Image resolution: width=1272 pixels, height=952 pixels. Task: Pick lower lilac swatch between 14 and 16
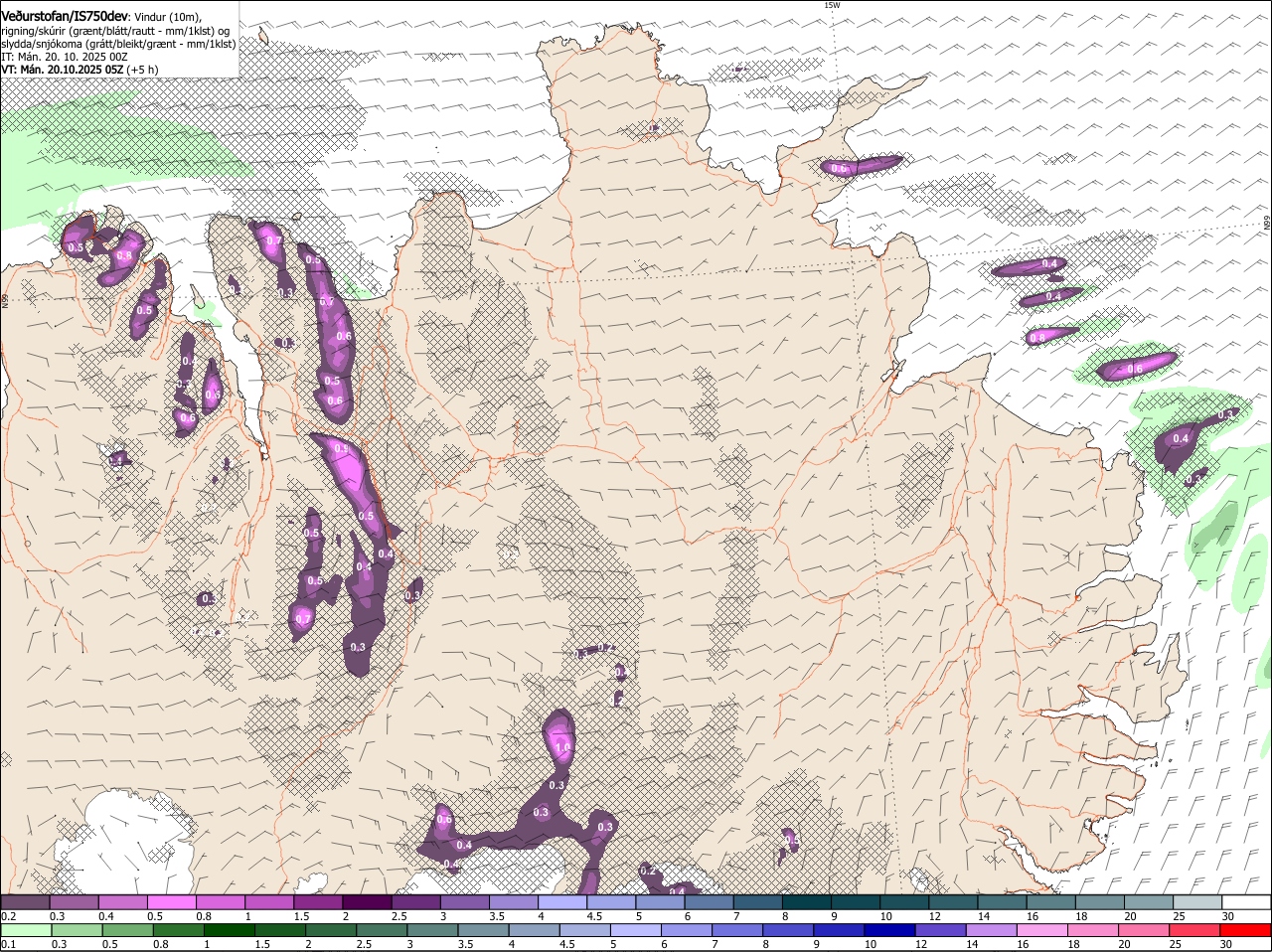[993, 930]
